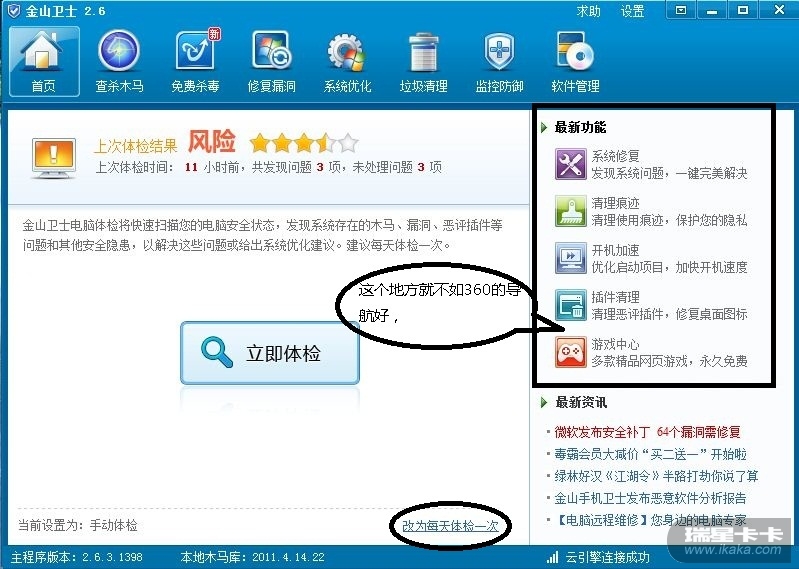The width and height of the screenshot is (799, 569).
Task: Click 云引擎连接成功 status text
Action: point(607,557)
